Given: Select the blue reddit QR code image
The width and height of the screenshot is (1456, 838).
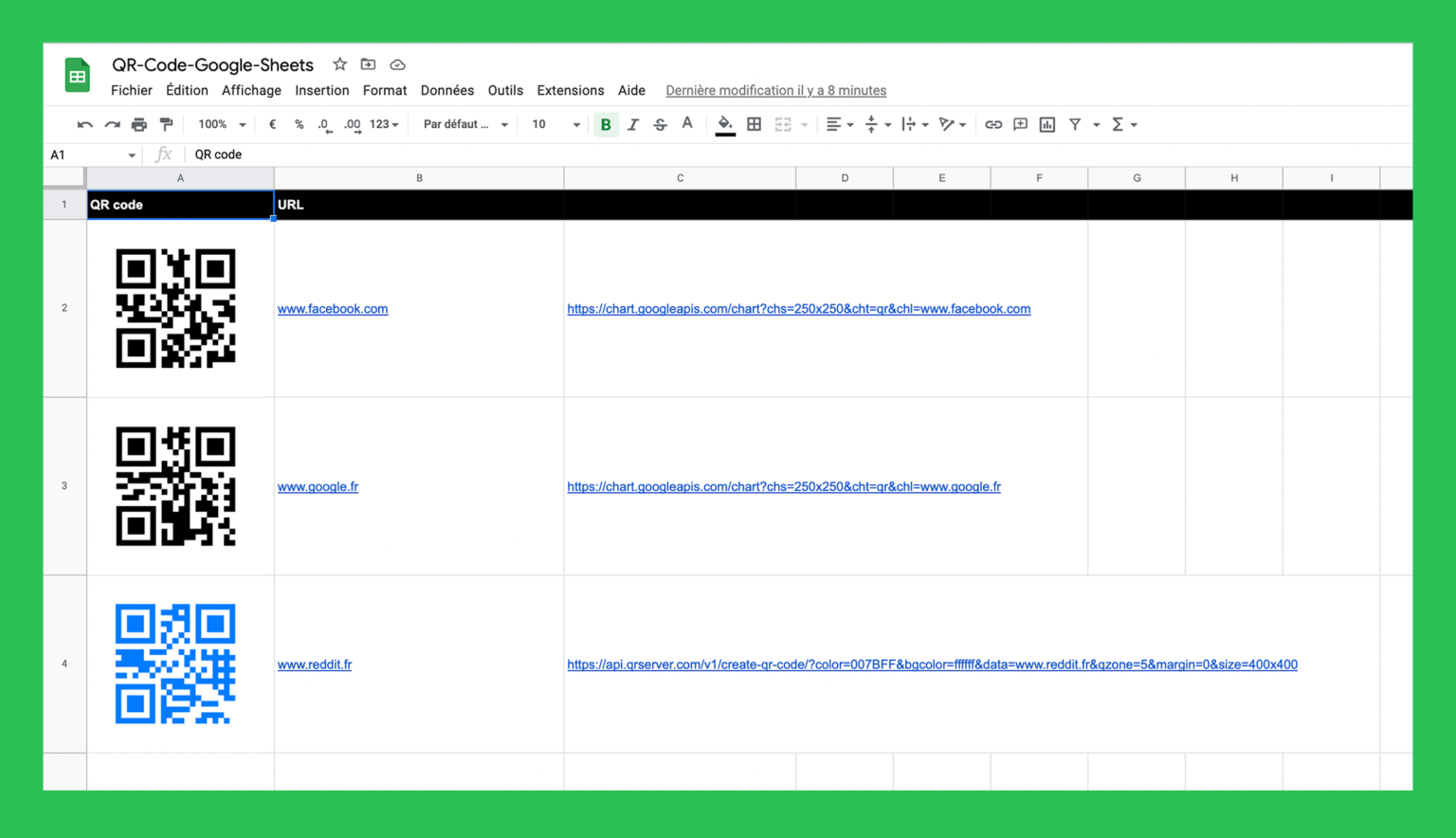Looking at the screenshot, I should pyautogui.click(x=175, y=664).
